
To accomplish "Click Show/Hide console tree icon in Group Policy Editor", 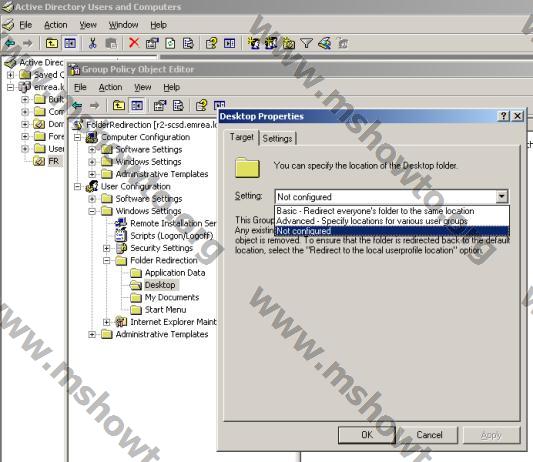I will click(x=137, y=105).
